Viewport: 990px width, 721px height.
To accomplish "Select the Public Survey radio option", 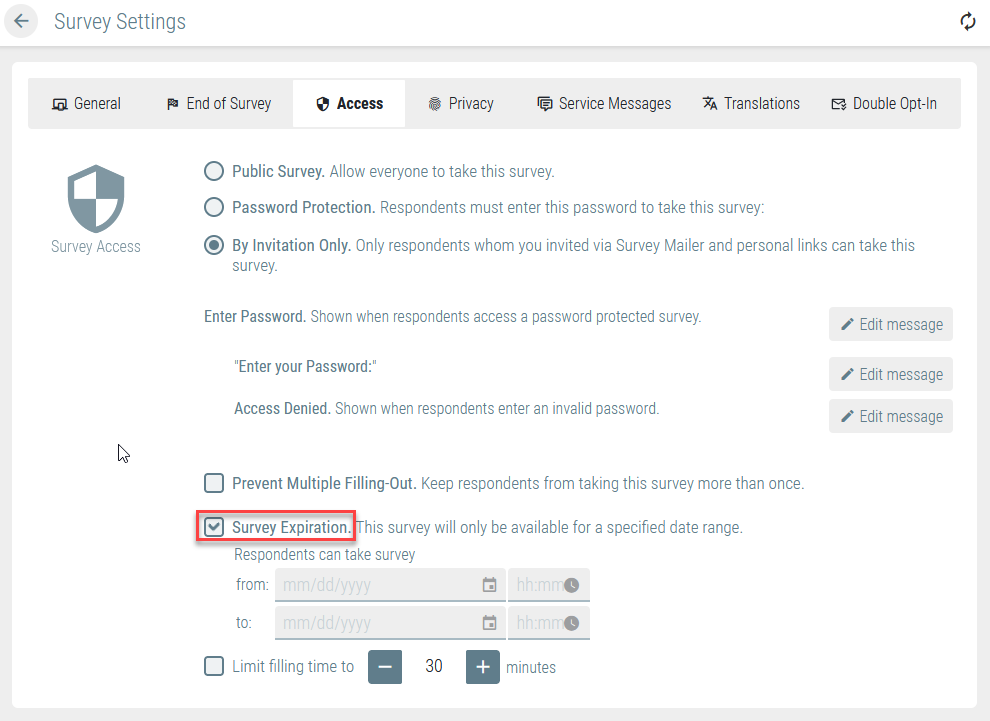I will [214, 171].
